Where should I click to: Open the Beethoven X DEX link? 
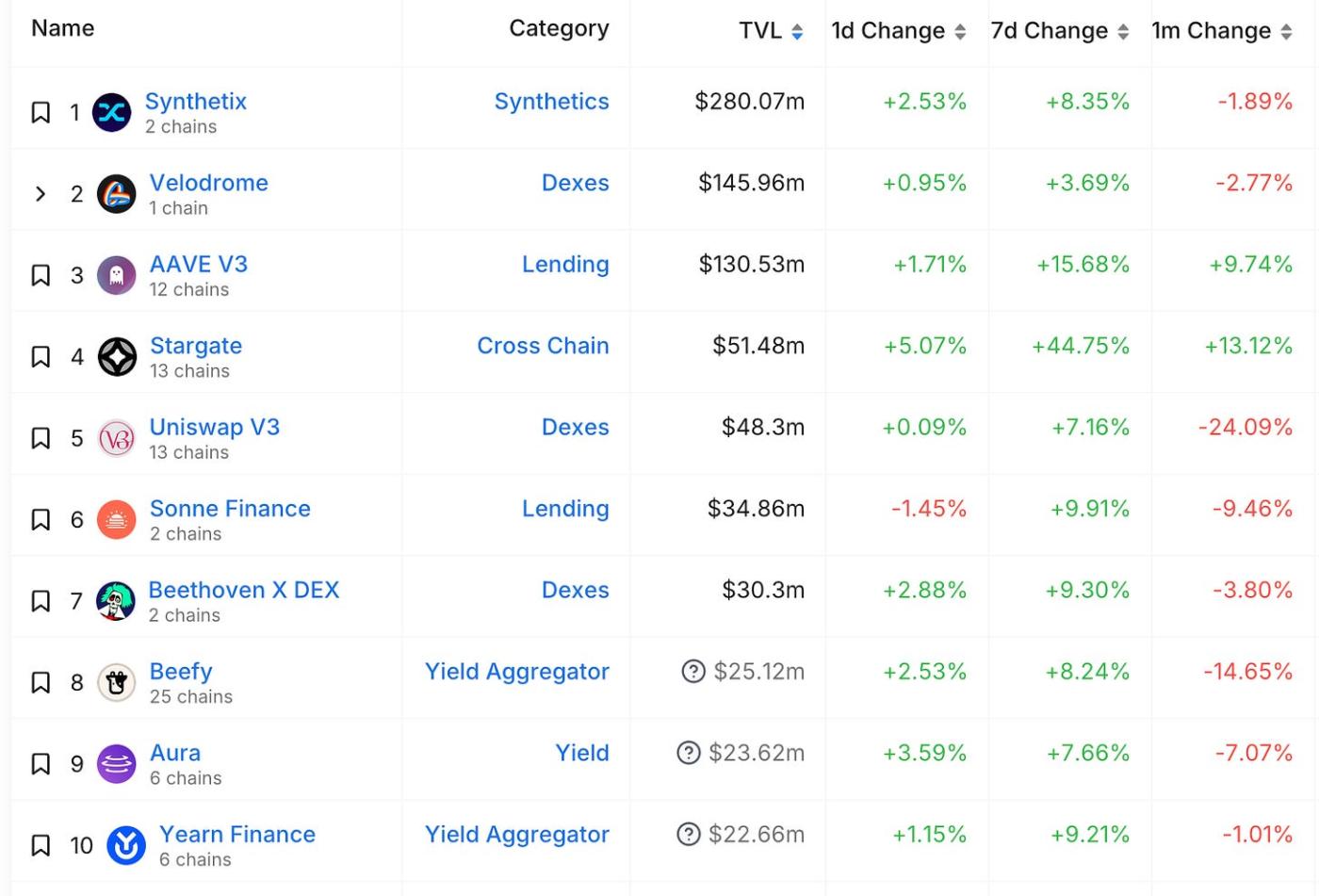(244, 590)
